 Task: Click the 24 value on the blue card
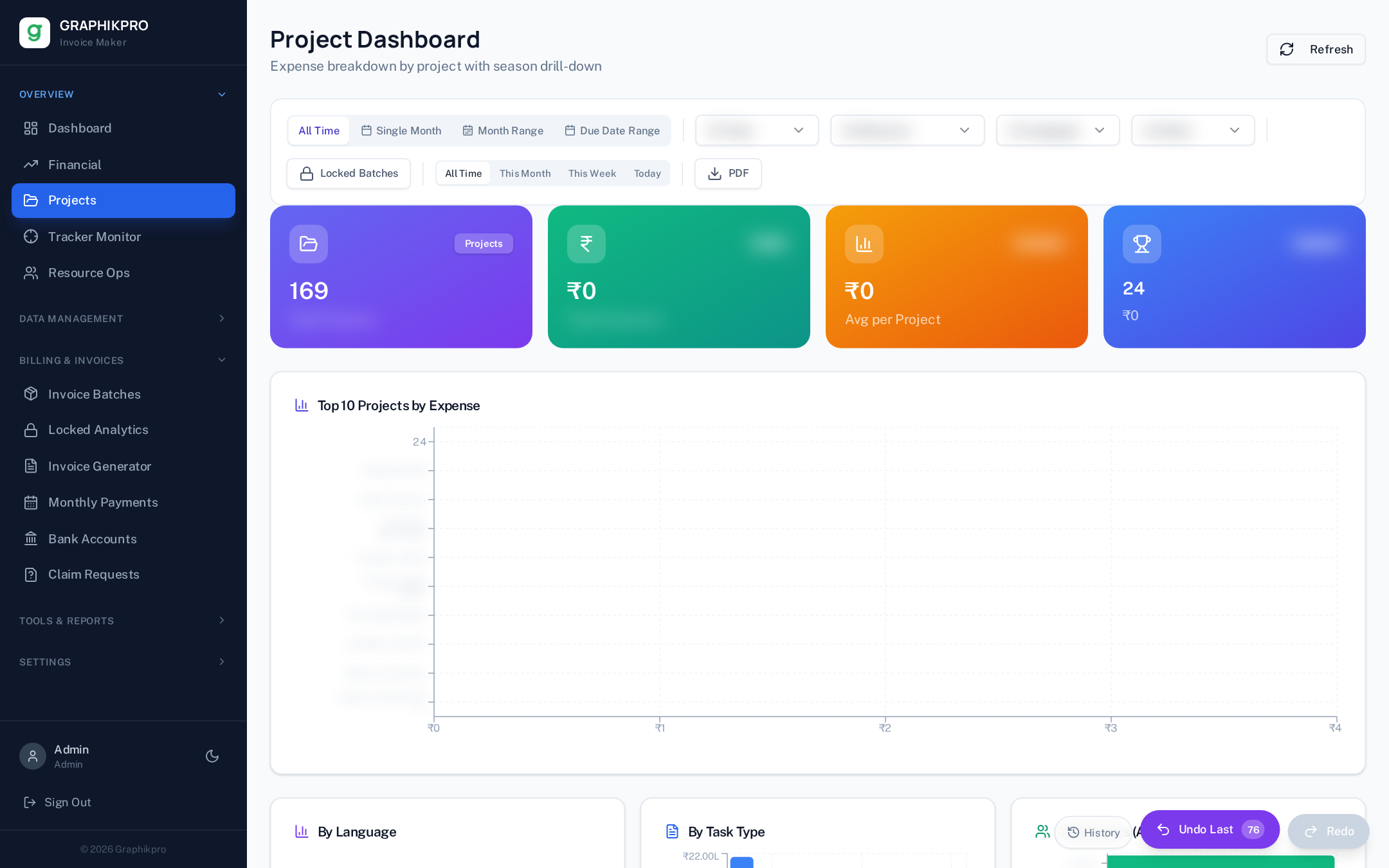[1134, 288]
